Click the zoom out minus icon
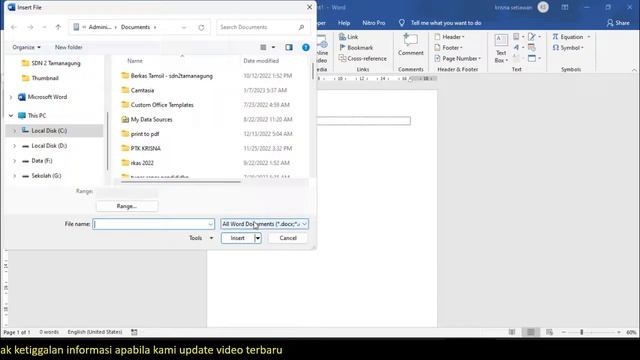The height and width of the screenshot is (360, 640). coord(564,332)
